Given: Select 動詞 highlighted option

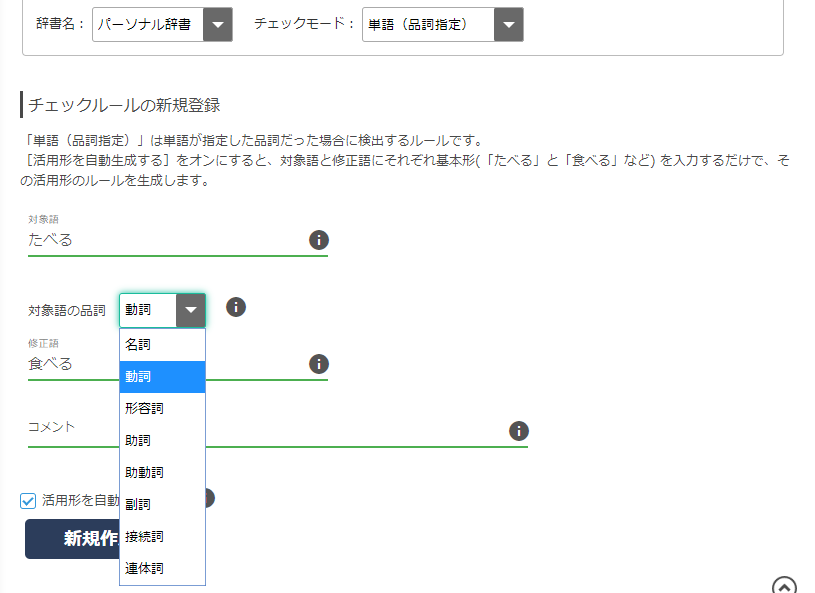Looking at the screenshot, I should [x=162, y=377].
